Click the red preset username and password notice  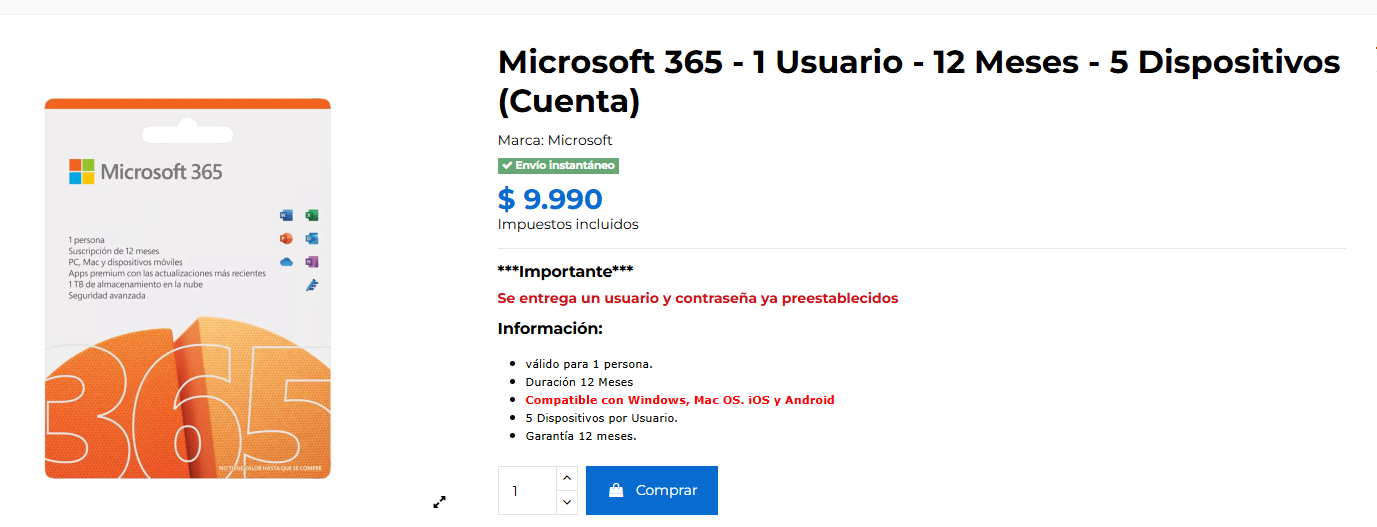(698, 298)
